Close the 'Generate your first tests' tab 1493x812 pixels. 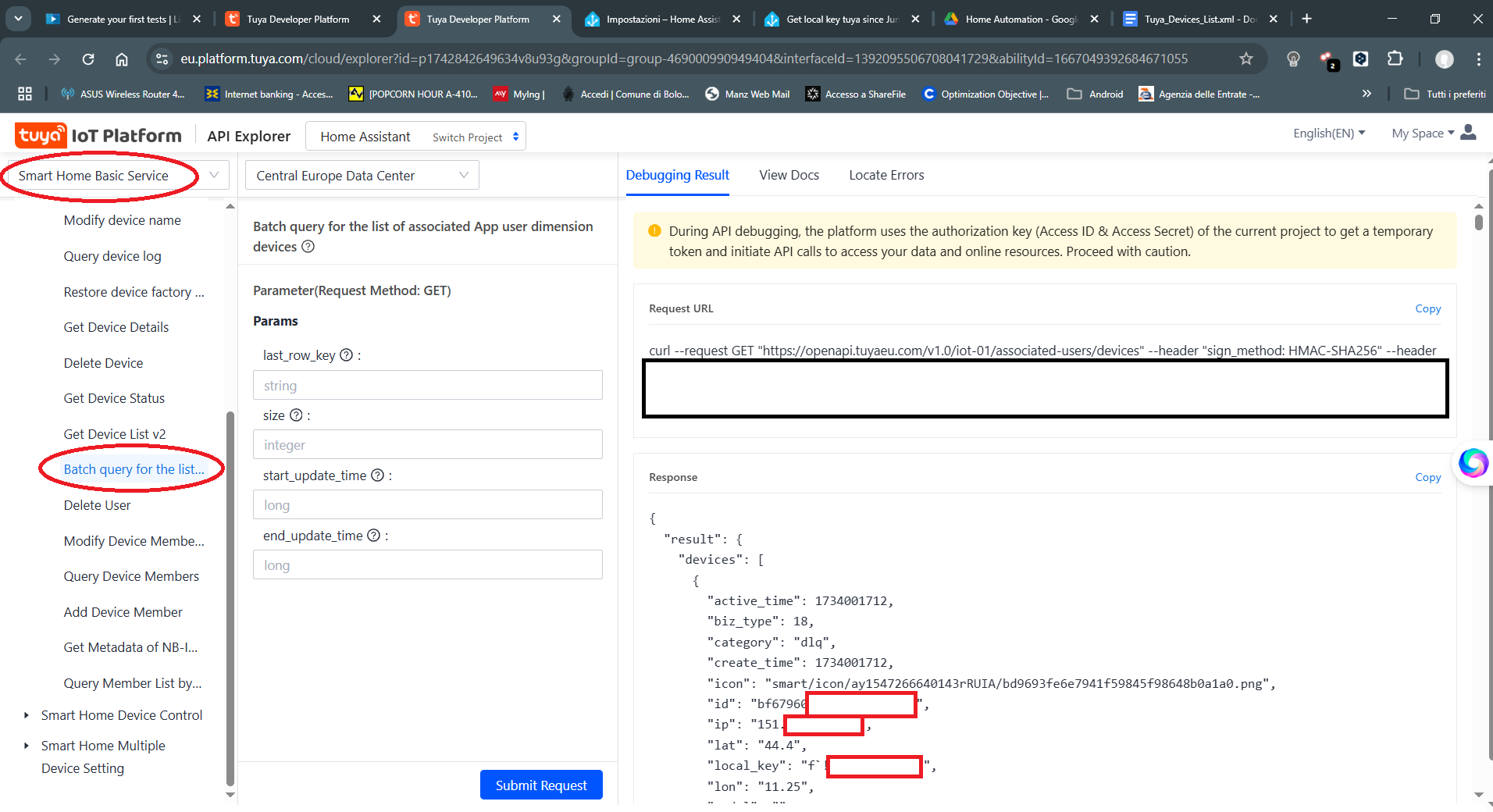197,19
